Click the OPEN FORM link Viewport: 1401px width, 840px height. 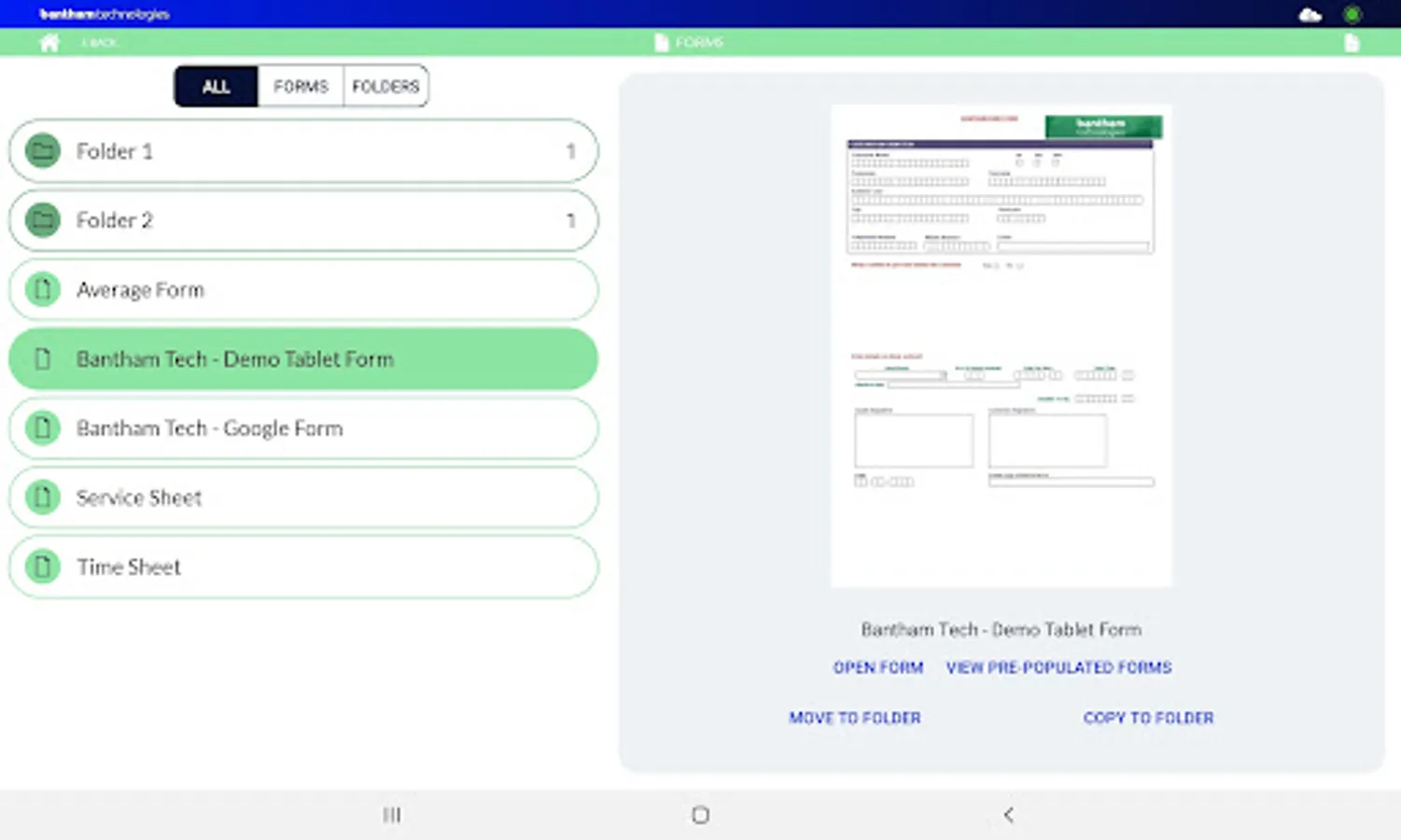click(878, 667)
